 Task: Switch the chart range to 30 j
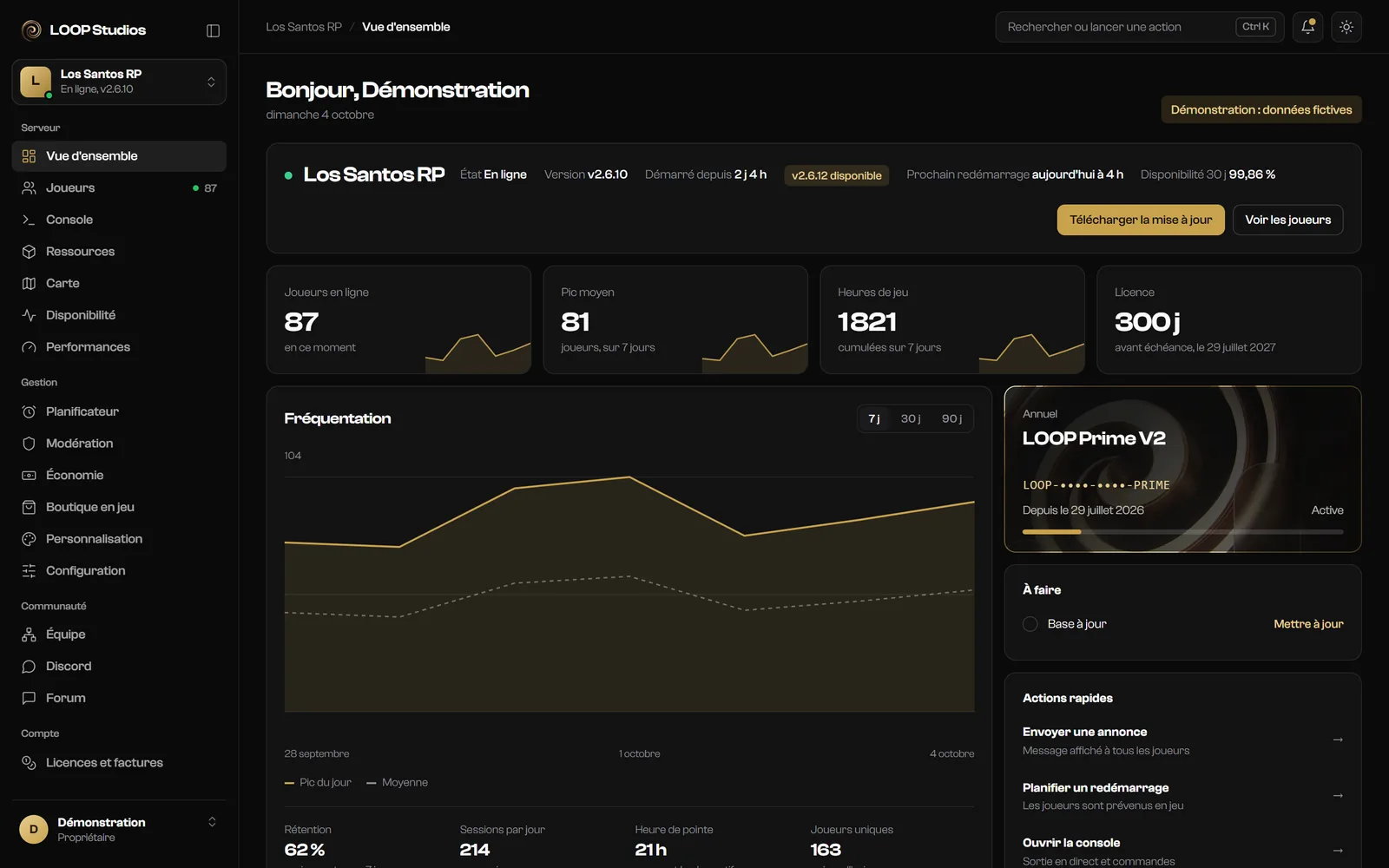click(x=910, y=418)
